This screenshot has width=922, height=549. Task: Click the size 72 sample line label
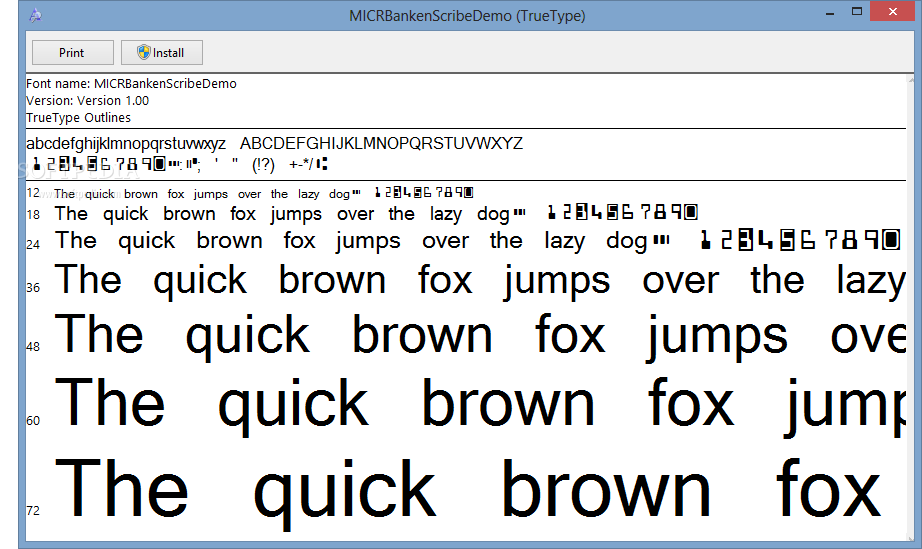[33, 510]
